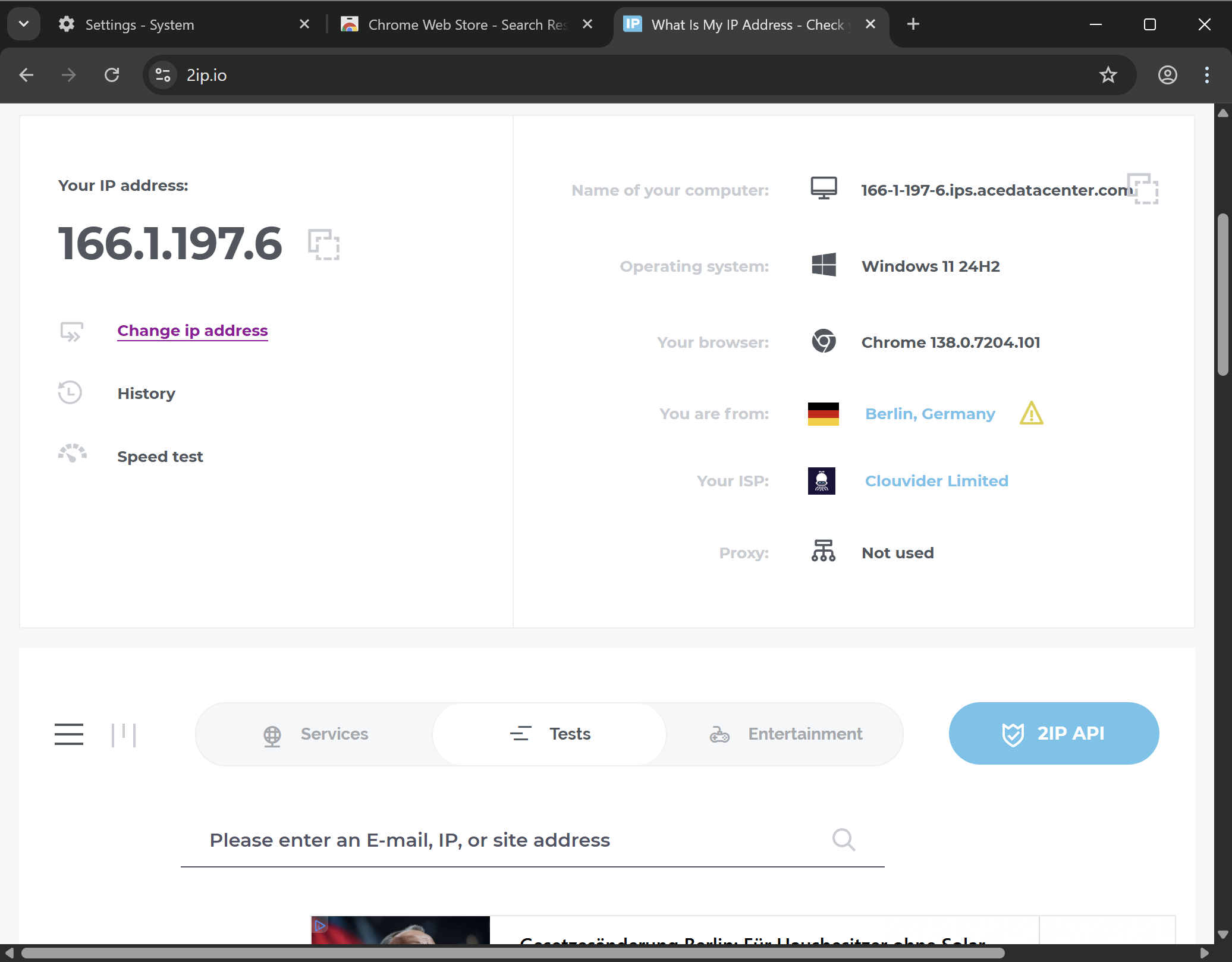The height and width of the screenshot is (962, 1232).
Task: View site information icon in address bar
Action: (x=162, y=75)
